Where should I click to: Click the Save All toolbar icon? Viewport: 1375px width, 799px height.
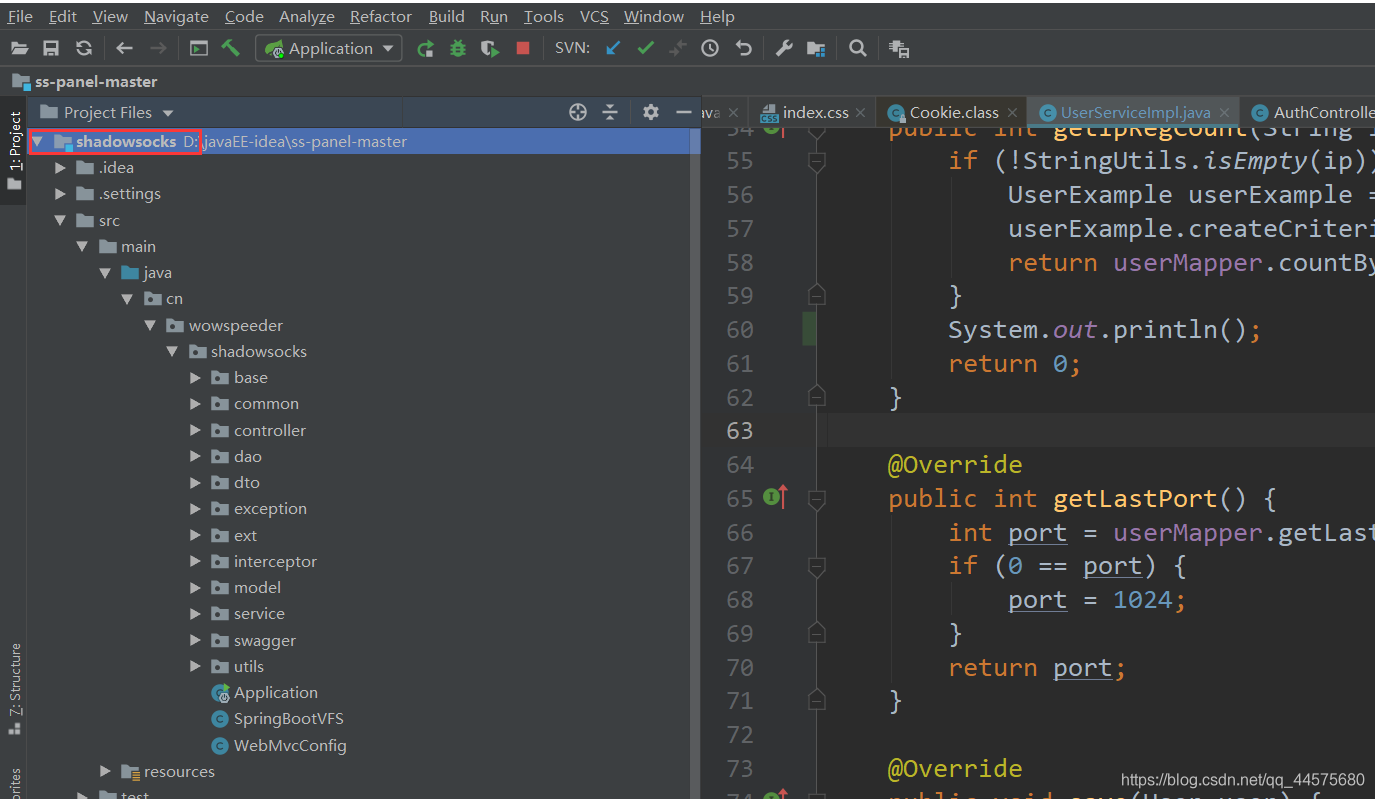click(x=51, y=48)
